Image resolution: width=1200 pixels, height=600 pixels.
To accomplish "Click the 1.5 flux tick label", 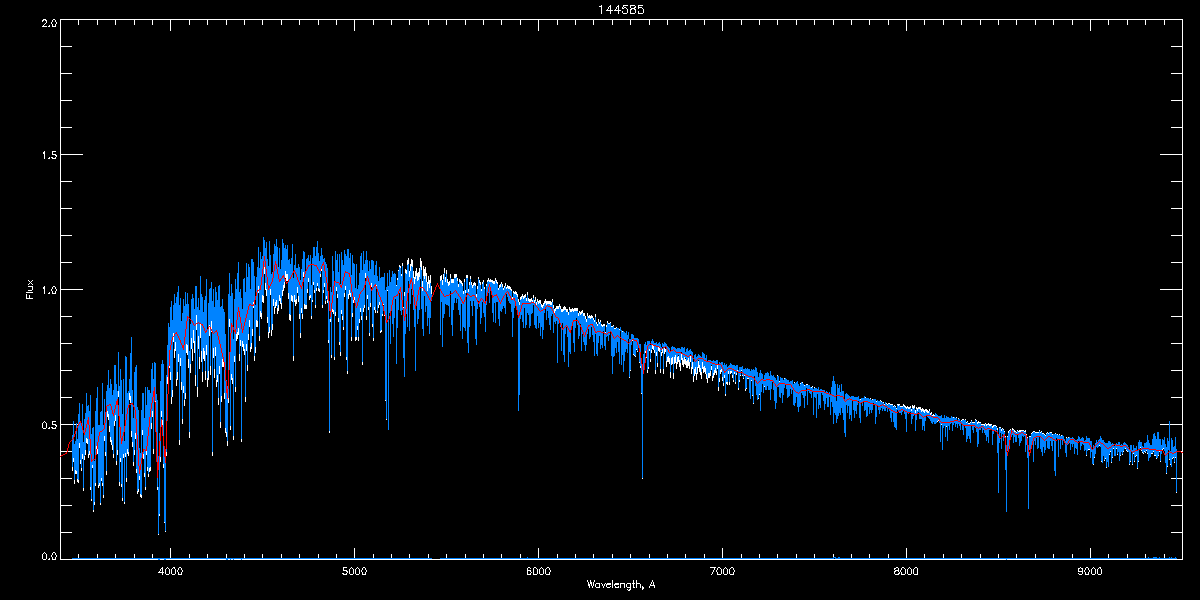I will (48, 156).
